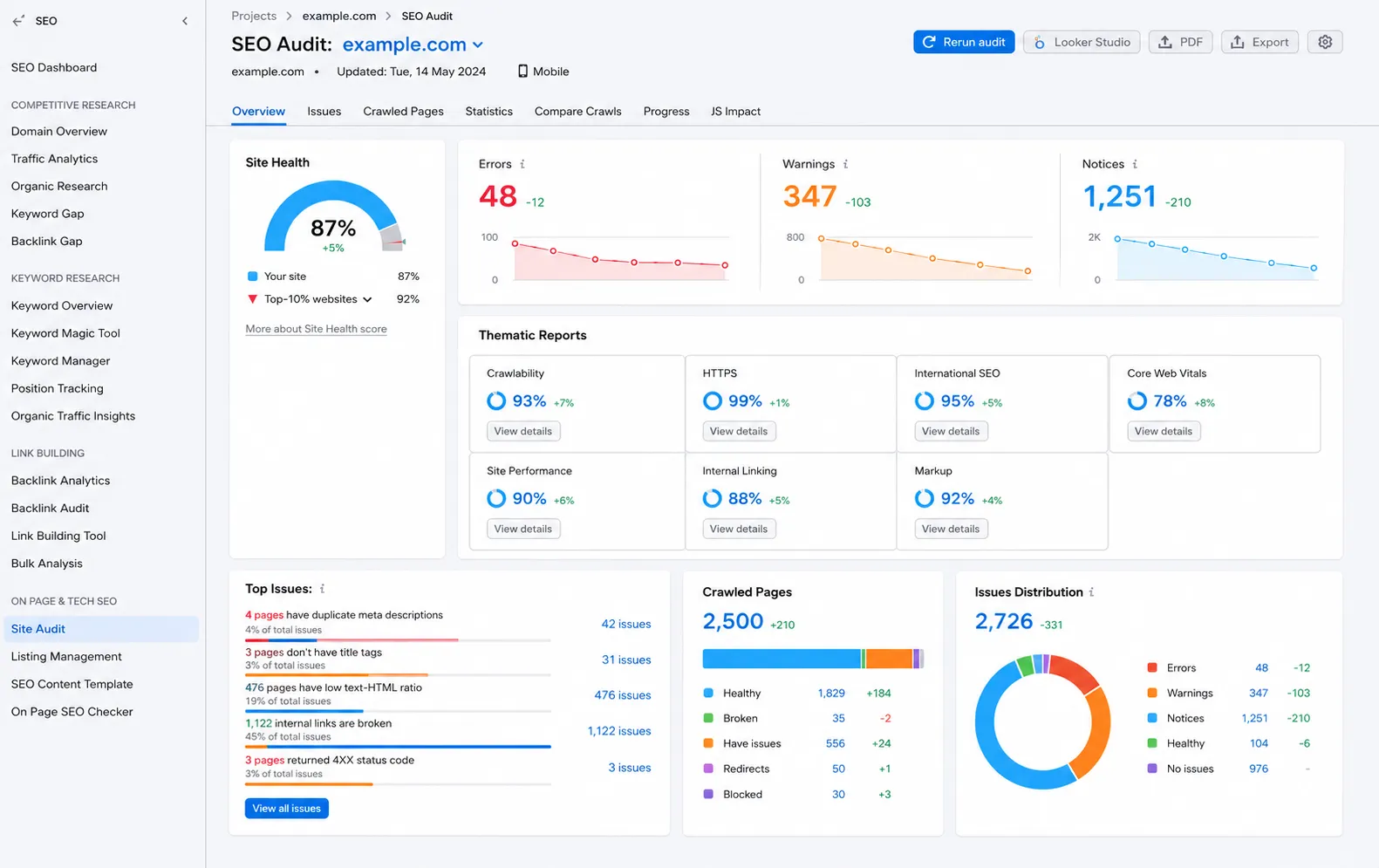Viewport: 1379px width, 868px height.
Task: Select the Compare Crawls tab
Action: (578, 112)
